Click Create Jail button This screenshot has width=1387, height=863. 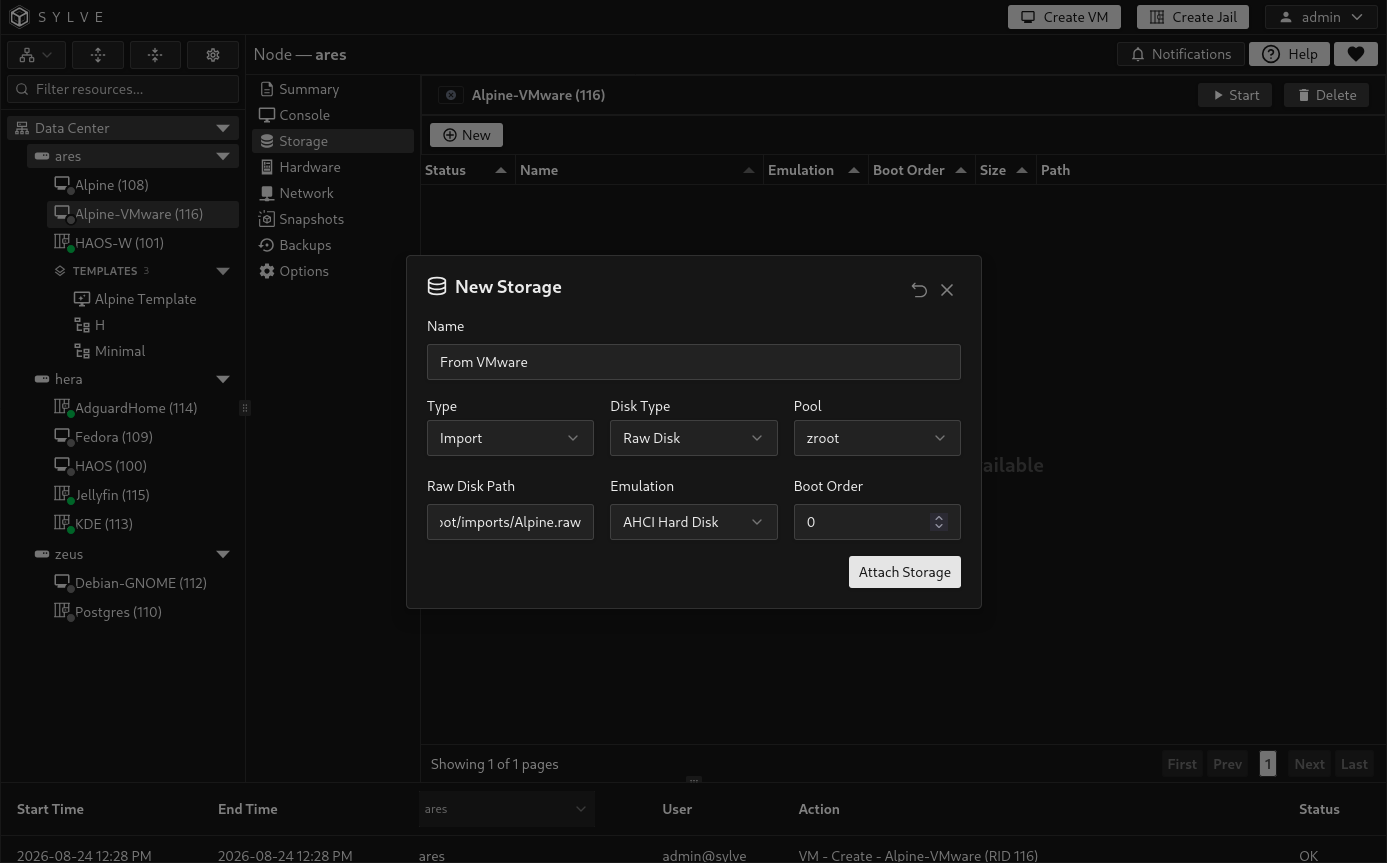coord(1193,17)
